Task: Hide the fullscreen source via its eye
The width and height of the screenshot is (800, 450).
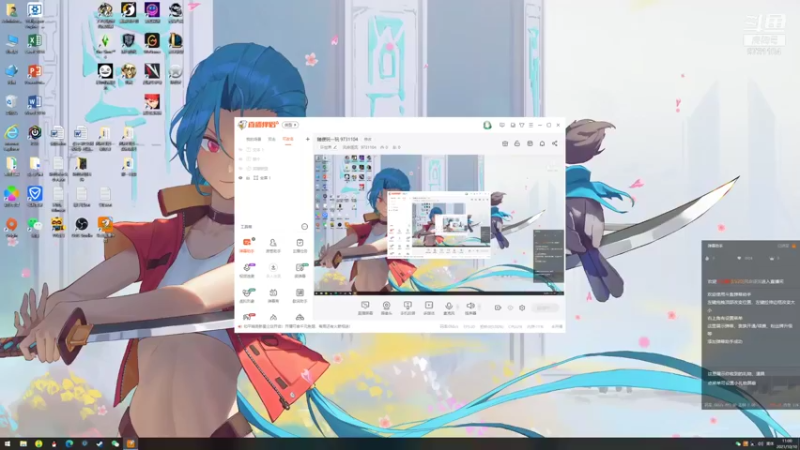Action: coord(240,178)
